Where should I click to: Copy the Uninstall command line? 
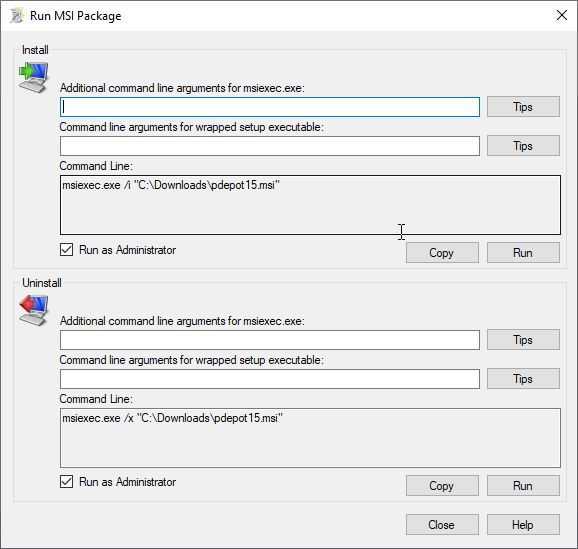(x=442, y=486)
